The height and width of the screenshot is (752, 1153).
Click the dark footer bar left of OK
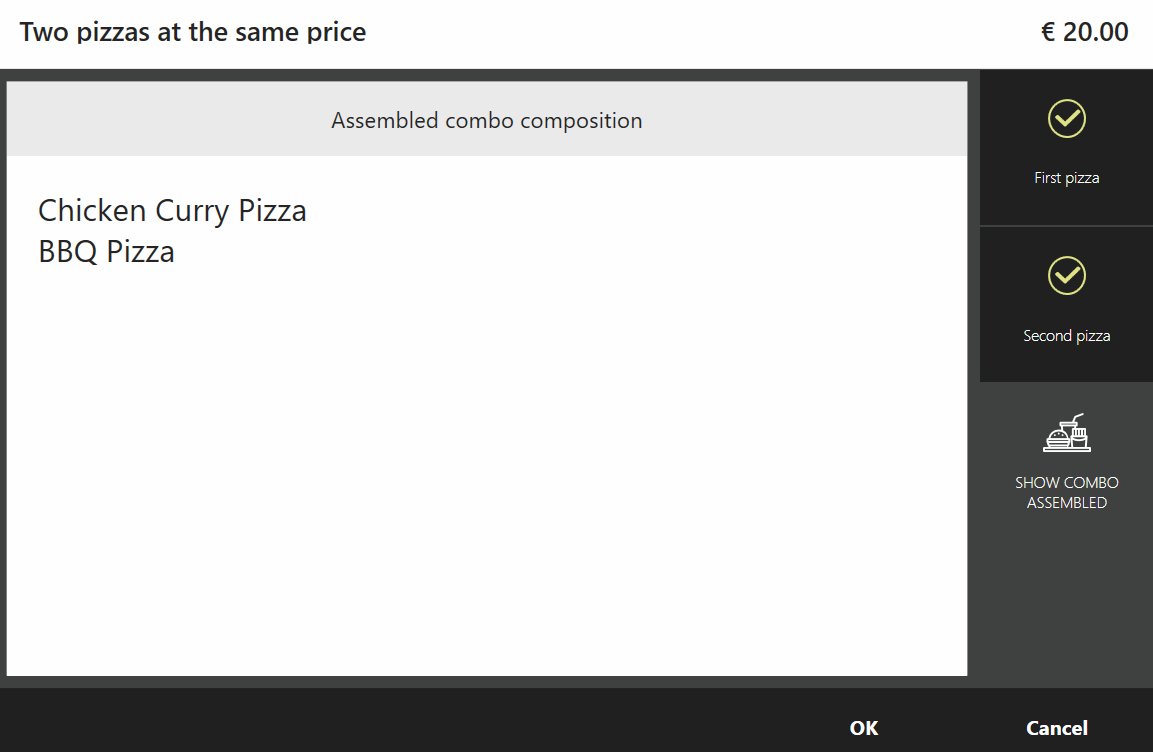(400, 722)
